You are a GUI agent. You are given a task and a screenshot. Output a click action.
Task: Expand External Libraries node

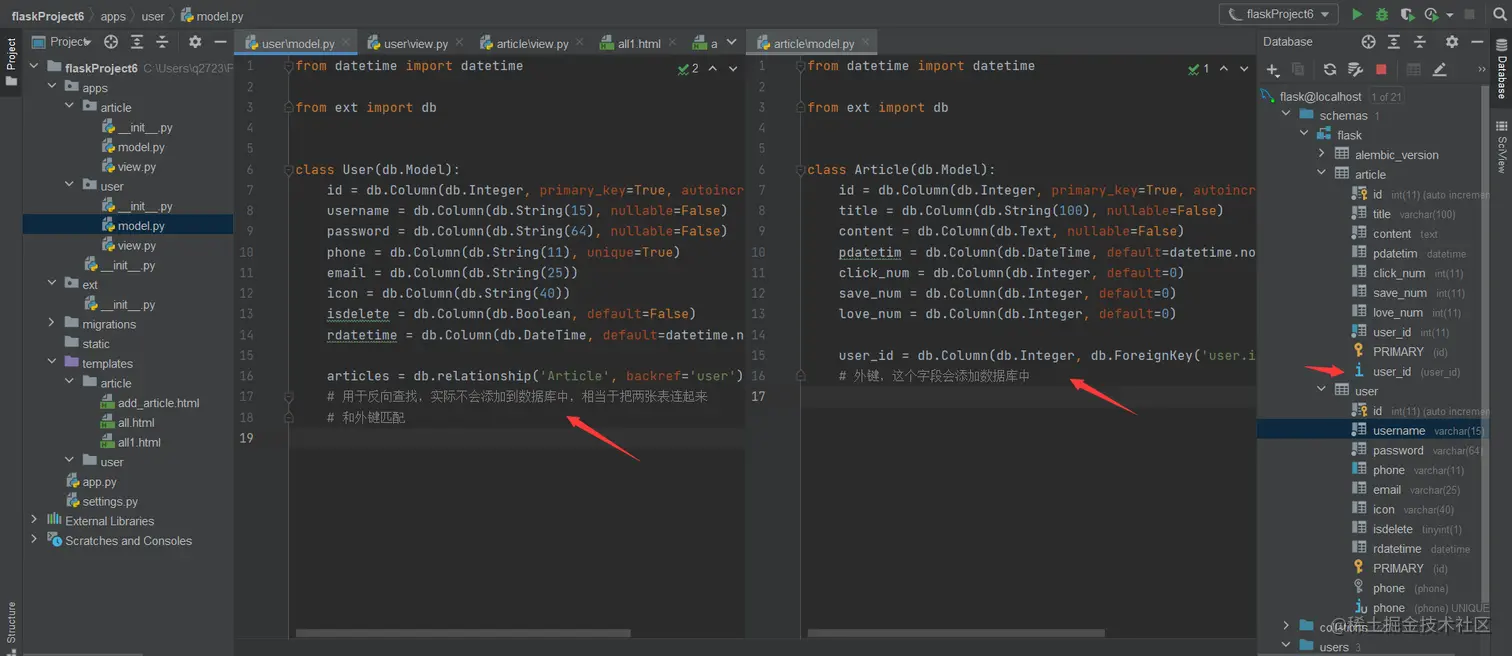coord(34,520)
